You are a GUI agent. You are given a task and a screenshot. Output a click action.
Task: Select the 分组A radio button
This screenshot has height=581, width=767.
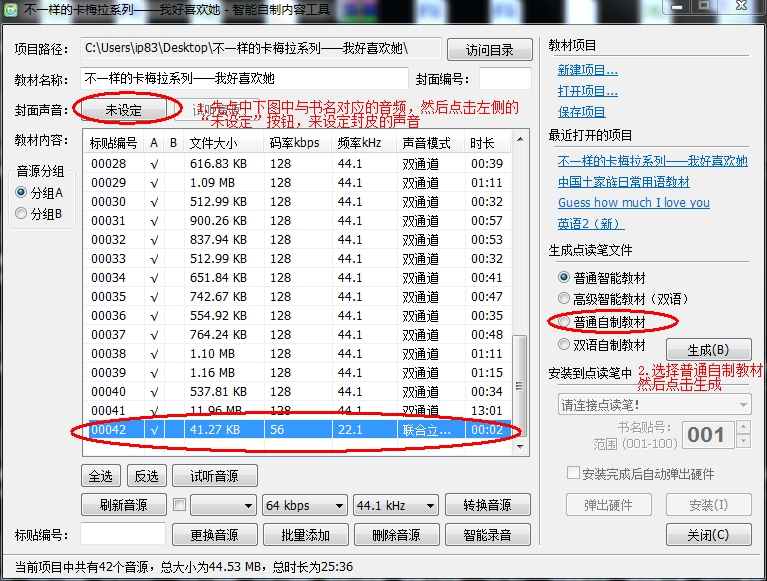(21, 192)
